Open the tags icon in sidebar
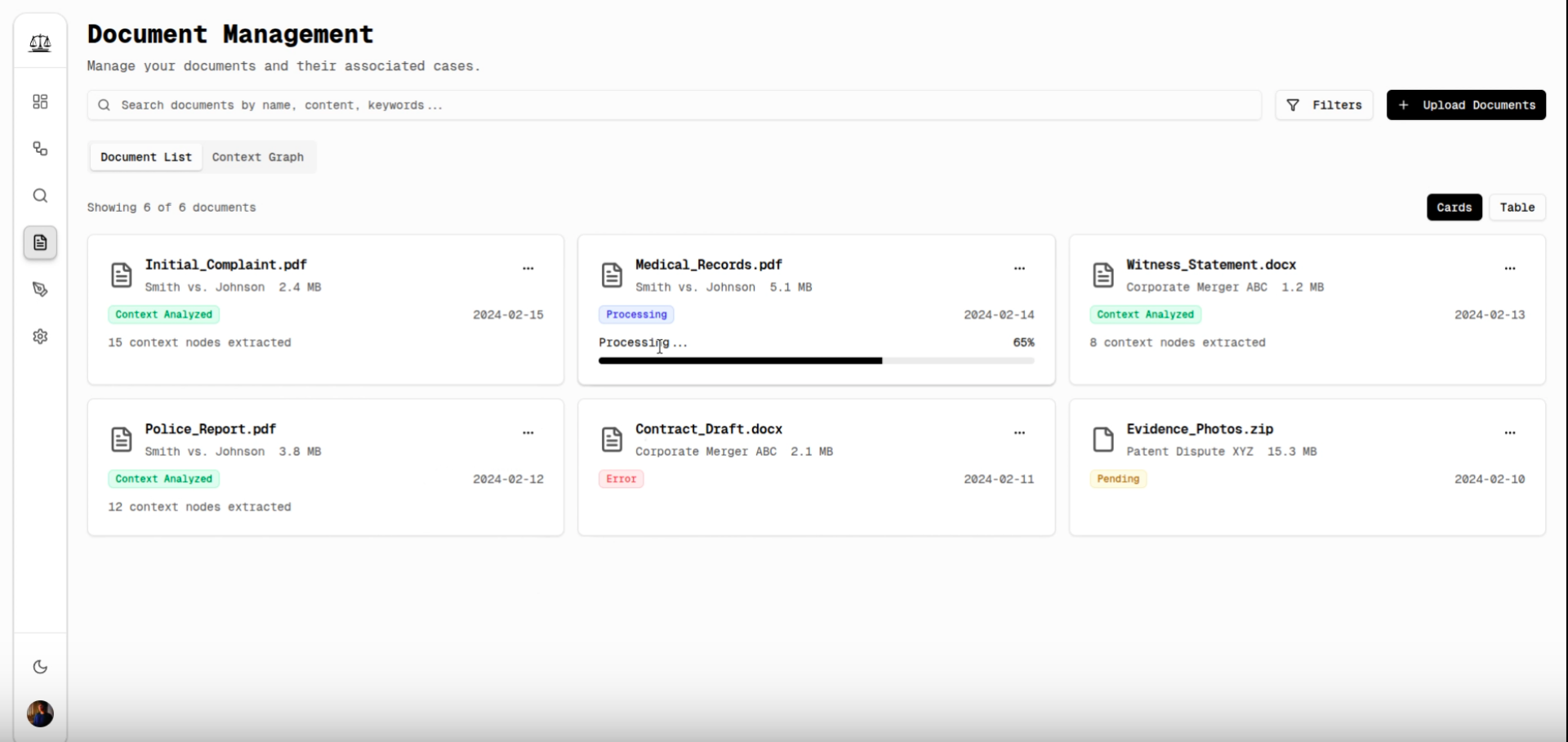This screenshot has height=742, width=1568. pos(40,289)
